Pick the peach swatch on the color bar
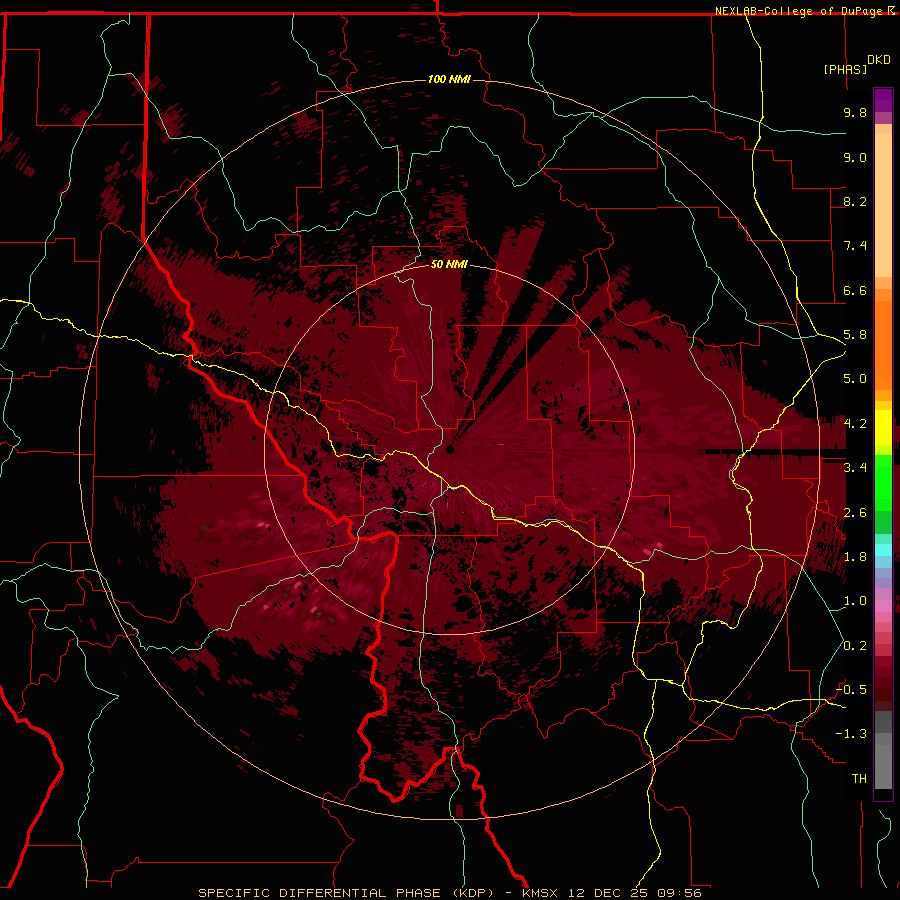Viewport: 900px width, 900px height. click(883, 205)
